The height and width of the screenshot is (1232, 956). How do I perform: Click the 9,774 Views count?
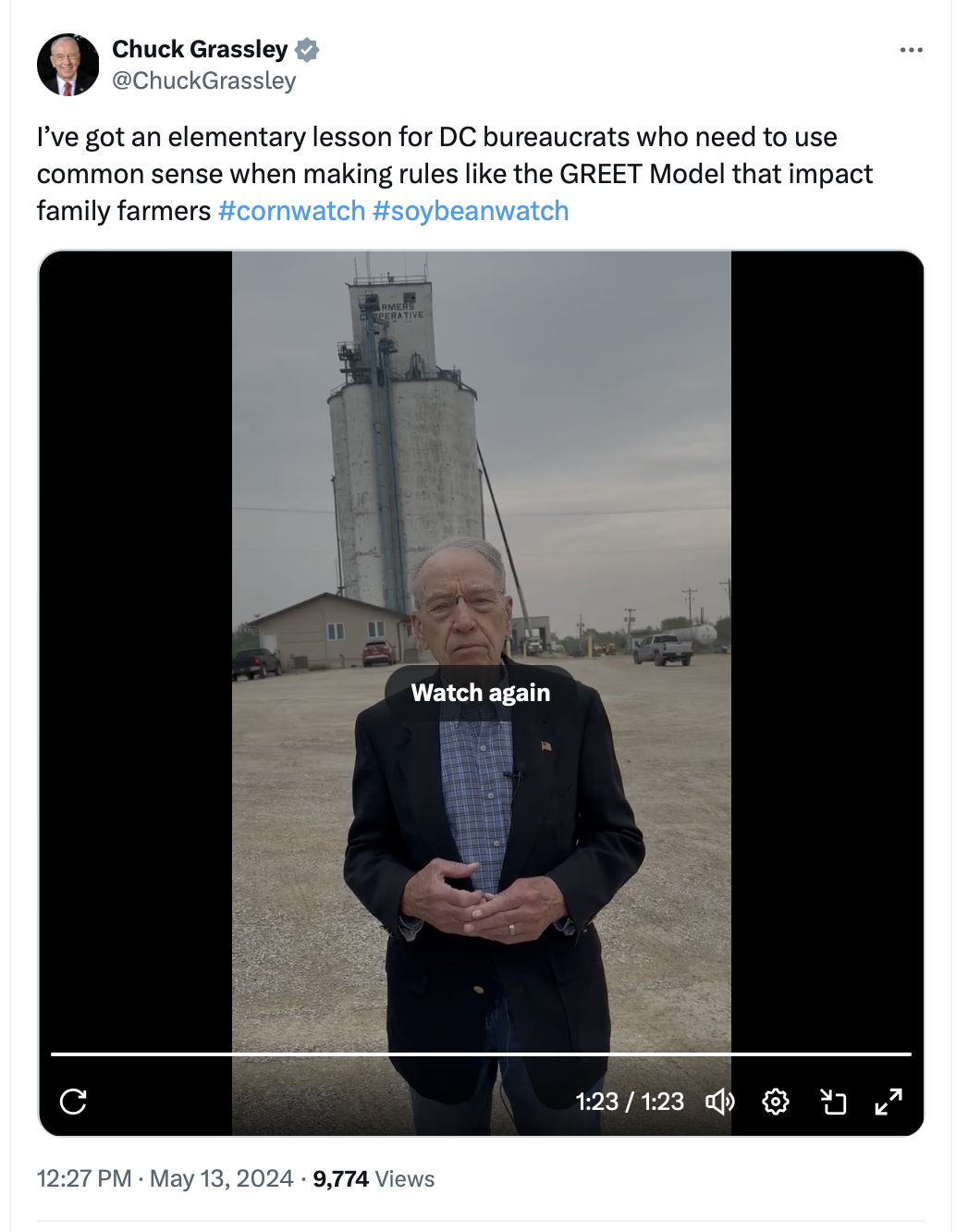click(374, 1178)
